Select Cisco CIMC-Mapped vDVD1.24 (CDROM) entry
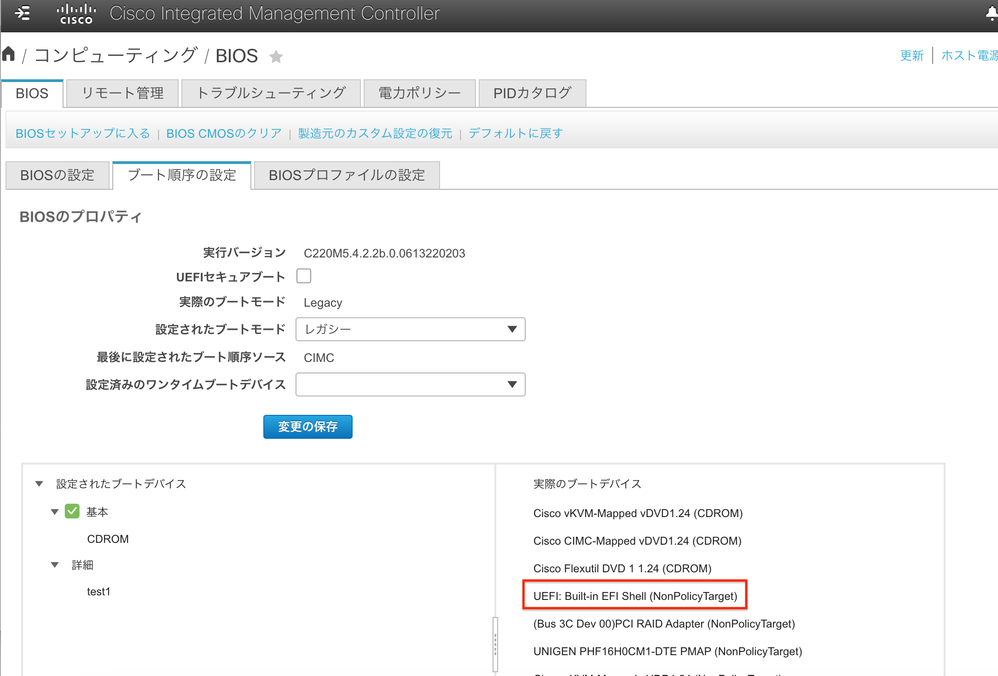This screenshot has width=998, height=676. pyautogui.click(x=637, y=540)
